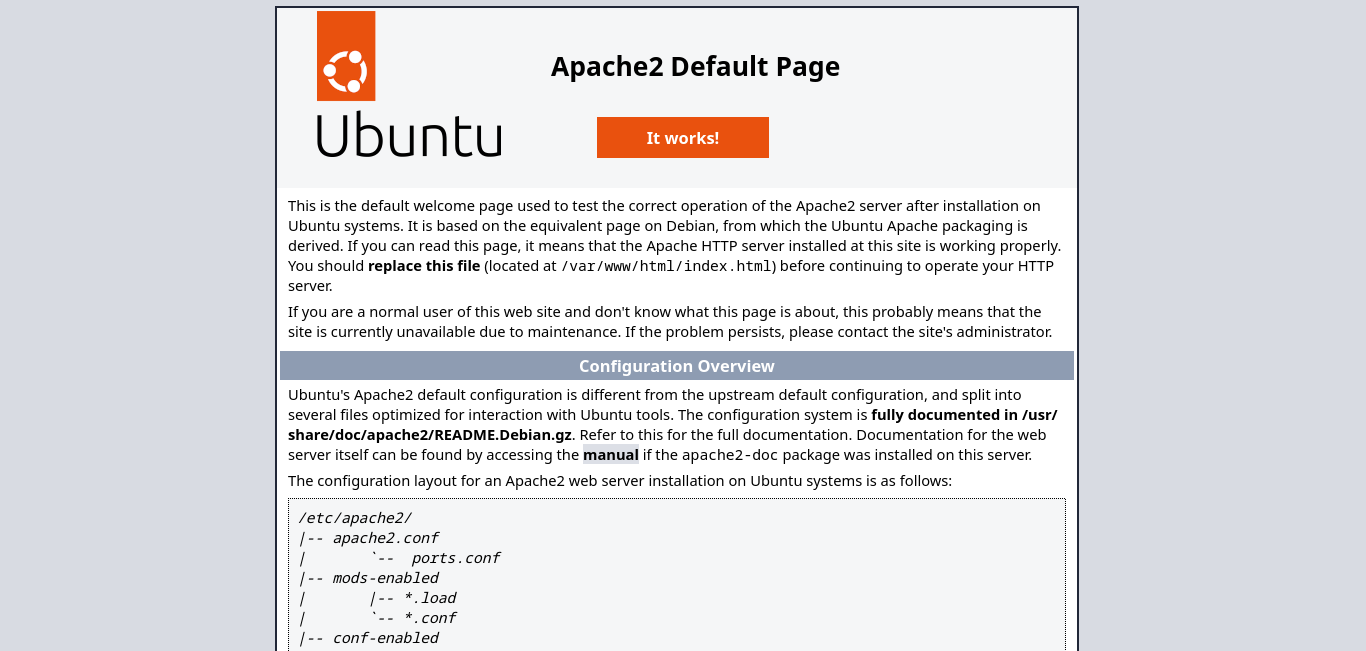Click the "apache2-doc" package name
The image size is (1366, 651).
click(x=730, y=455)
